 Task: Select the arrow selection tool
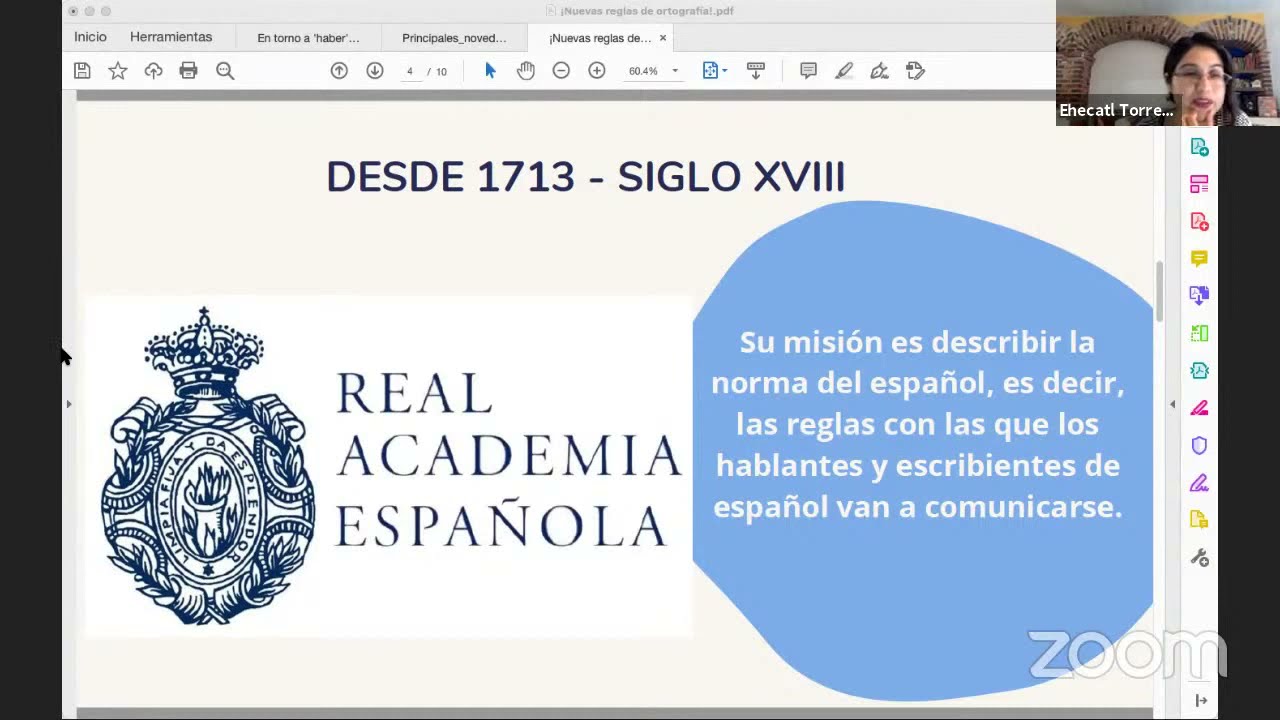coord(490,71)
